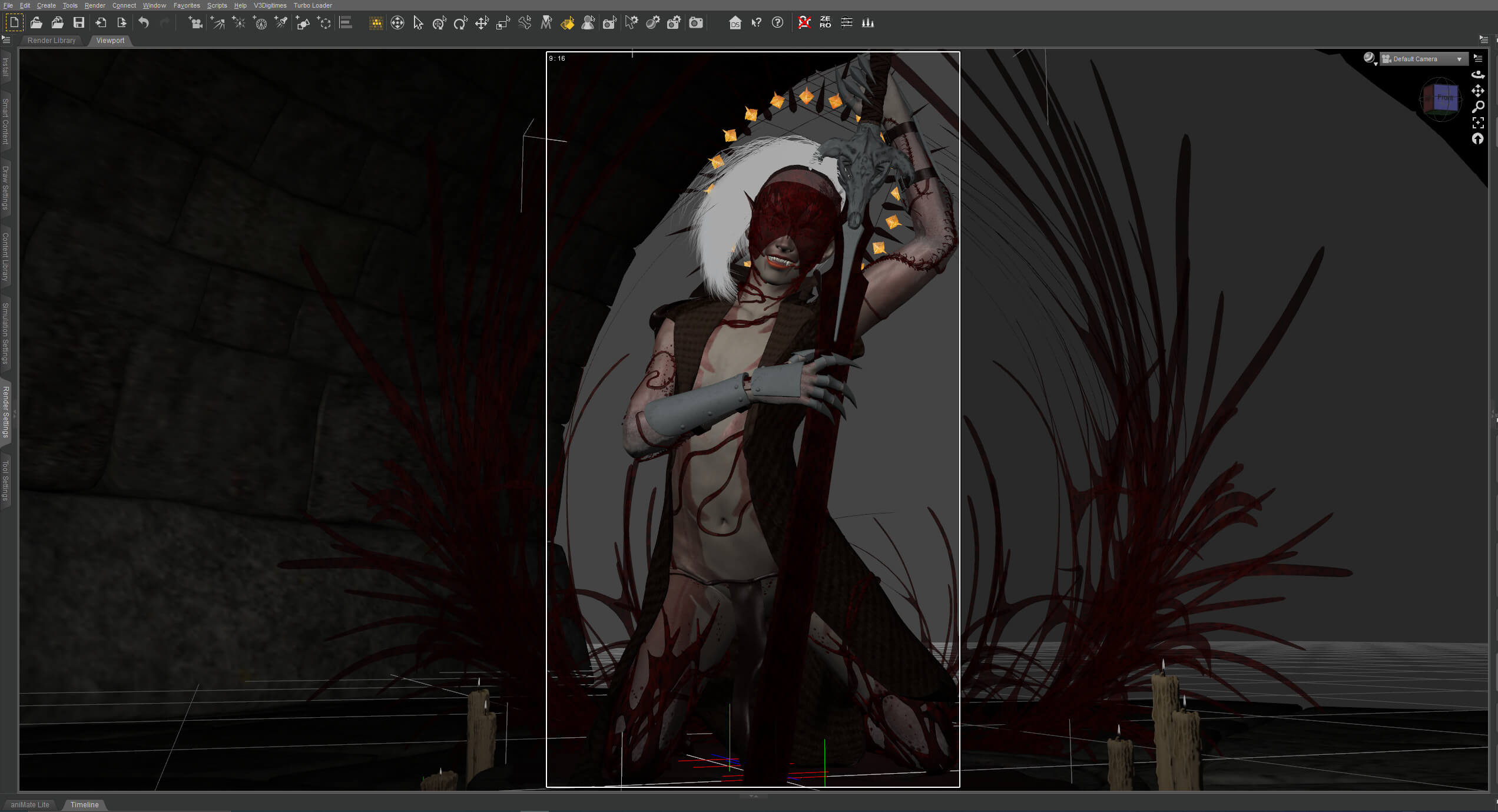Click the Create New Camera icon
This screenshot has width=1498, height=812.
195,23
